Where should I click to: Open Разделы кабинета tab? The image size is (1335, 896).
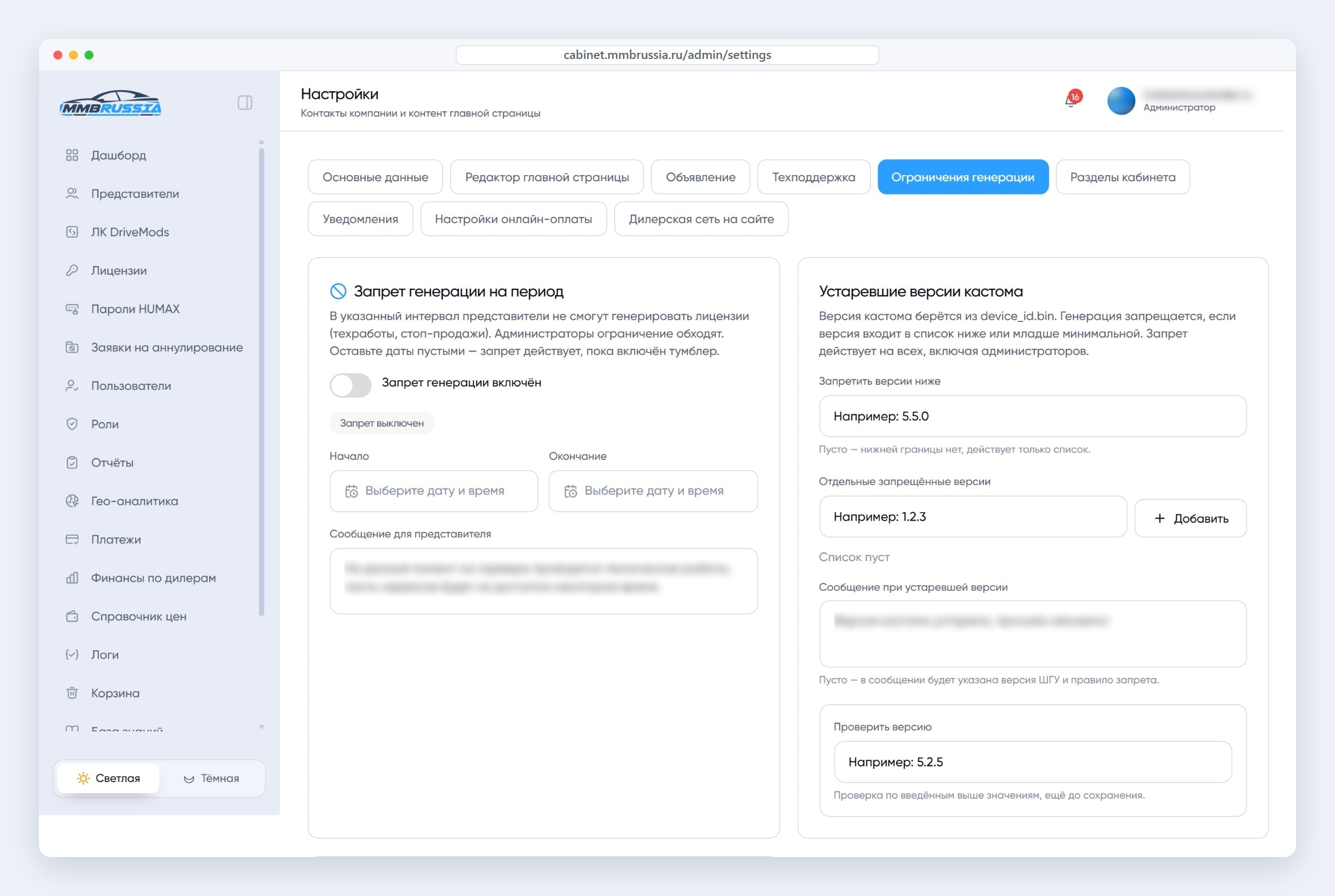point(1123,177)
